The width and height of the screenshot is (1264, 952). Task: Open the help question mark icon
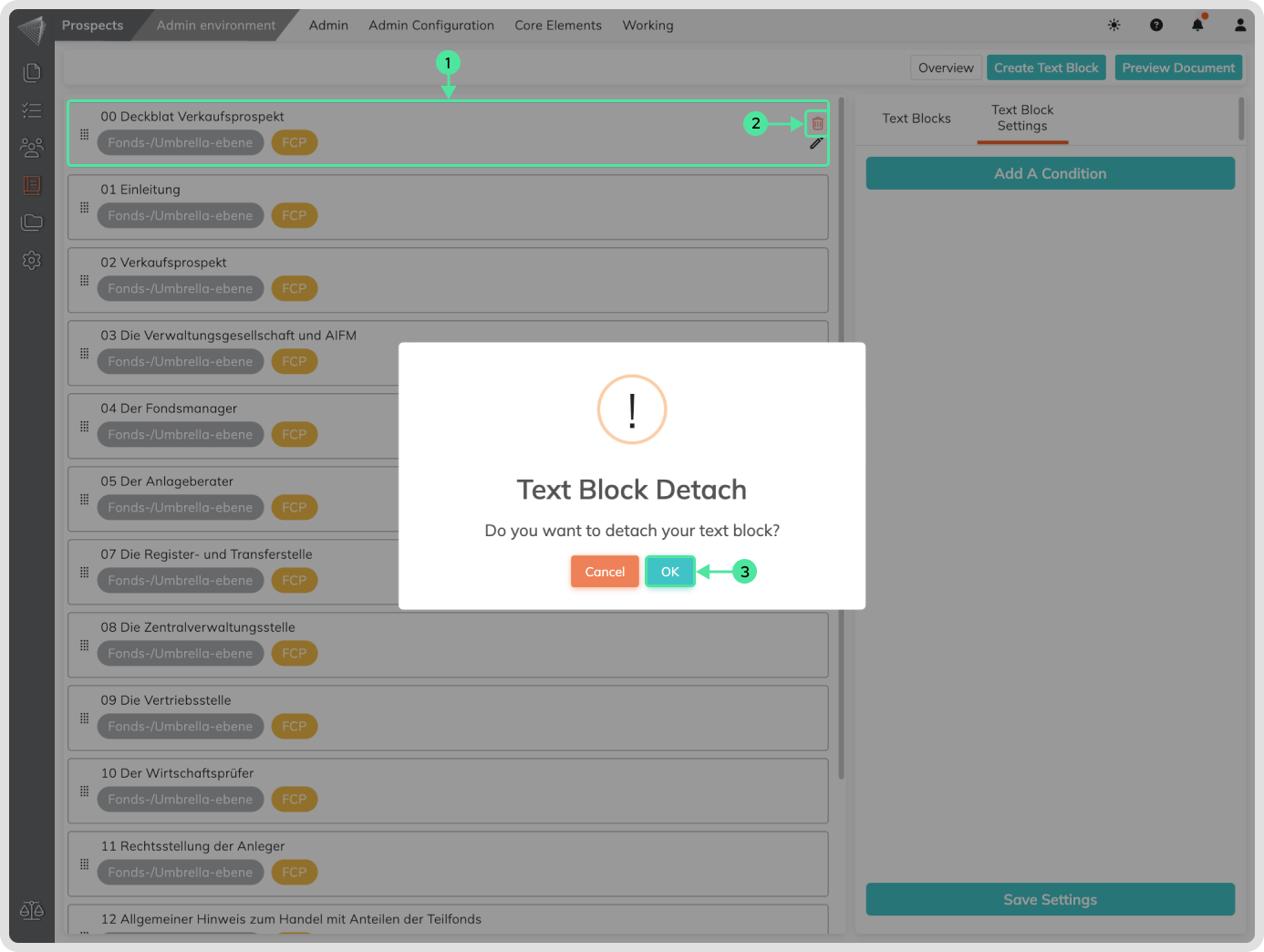1155,26
